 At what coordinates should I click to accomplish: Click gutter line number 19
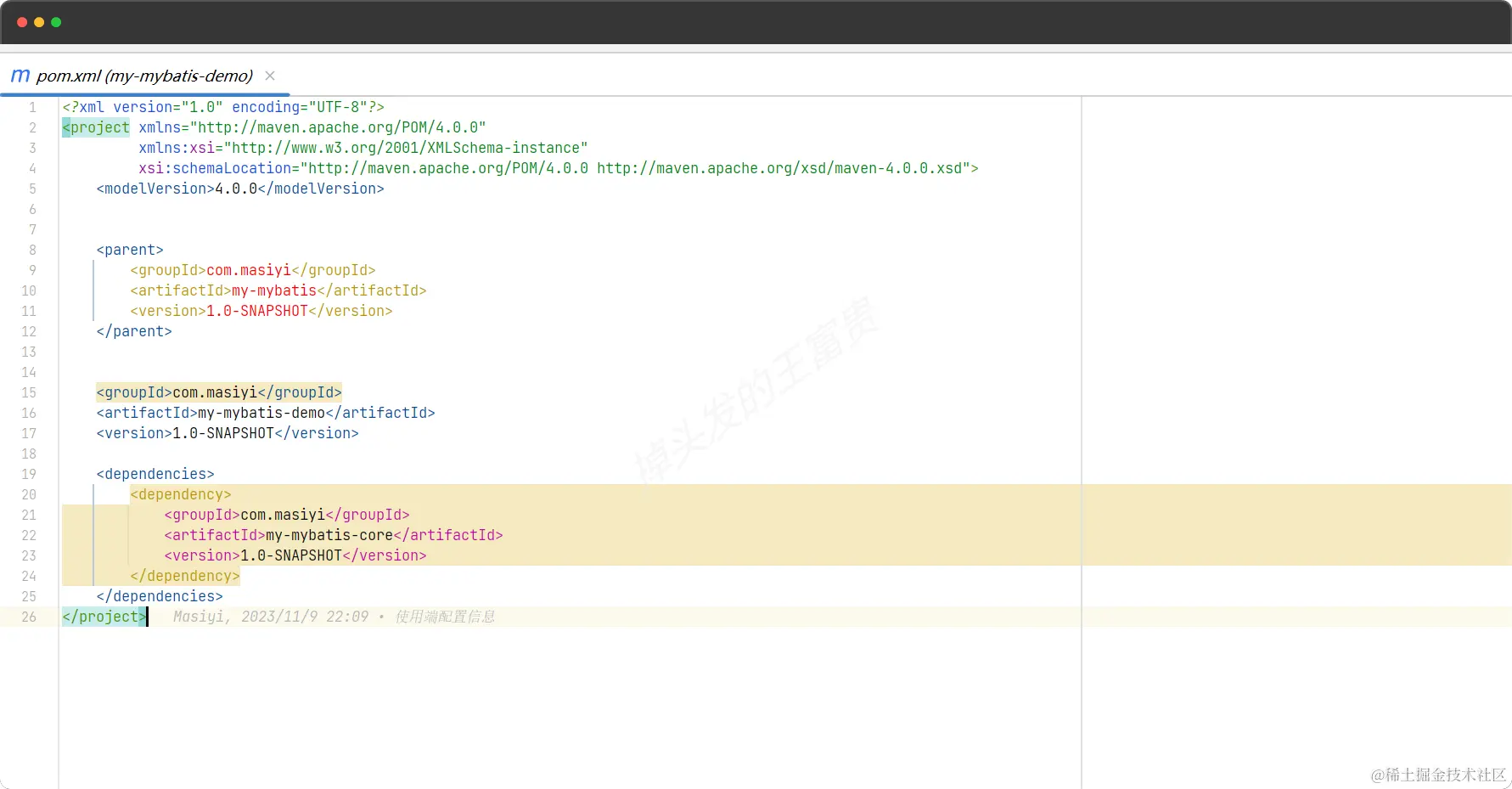tap(29, 474)
